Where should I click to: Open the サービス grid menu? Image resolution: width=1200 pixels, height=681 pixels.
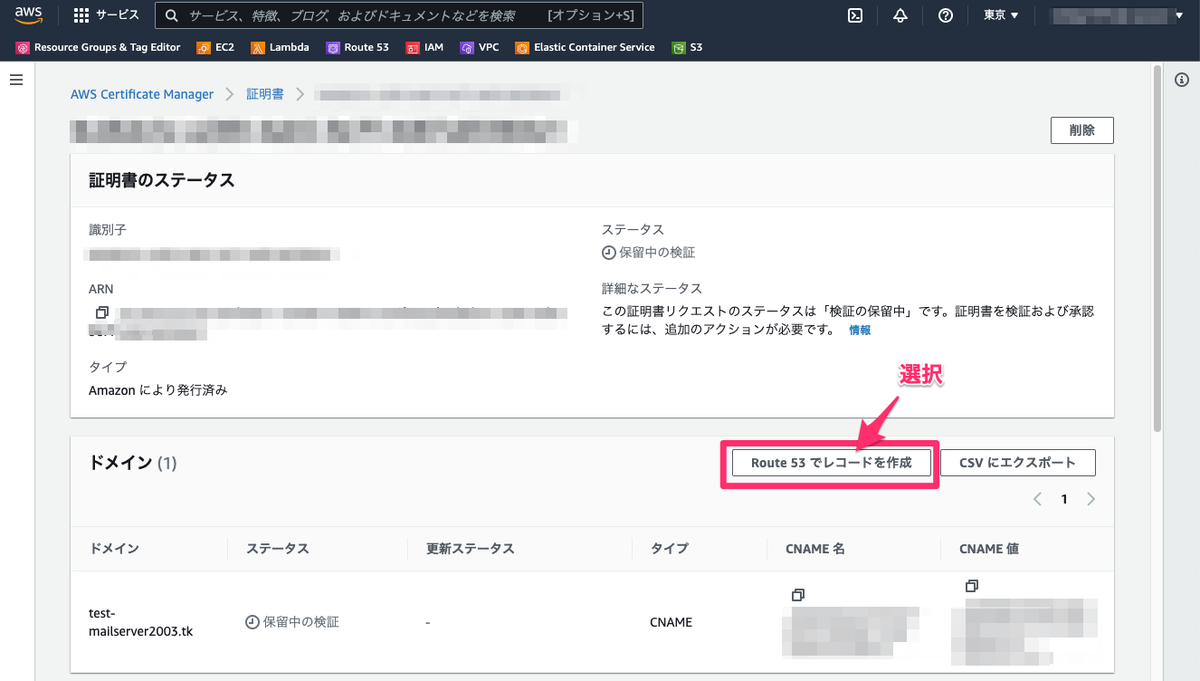point(106,16)
